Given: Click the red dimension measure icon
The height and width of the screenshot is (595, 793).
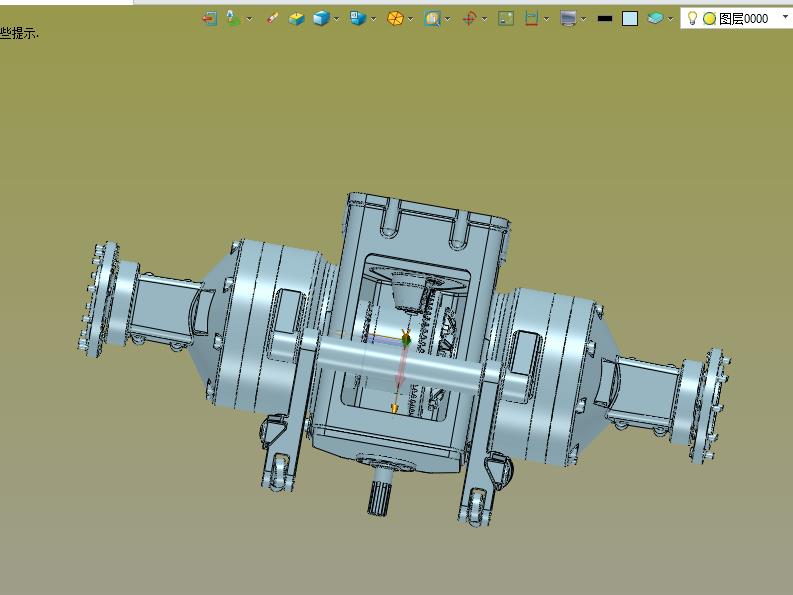Looking at the screenshot, I should (x=531, y=19).
